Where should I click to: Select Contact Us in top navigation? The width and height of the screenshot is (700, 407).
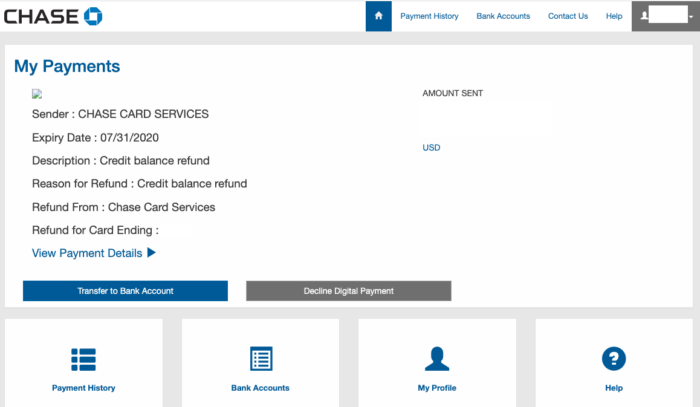568,16
